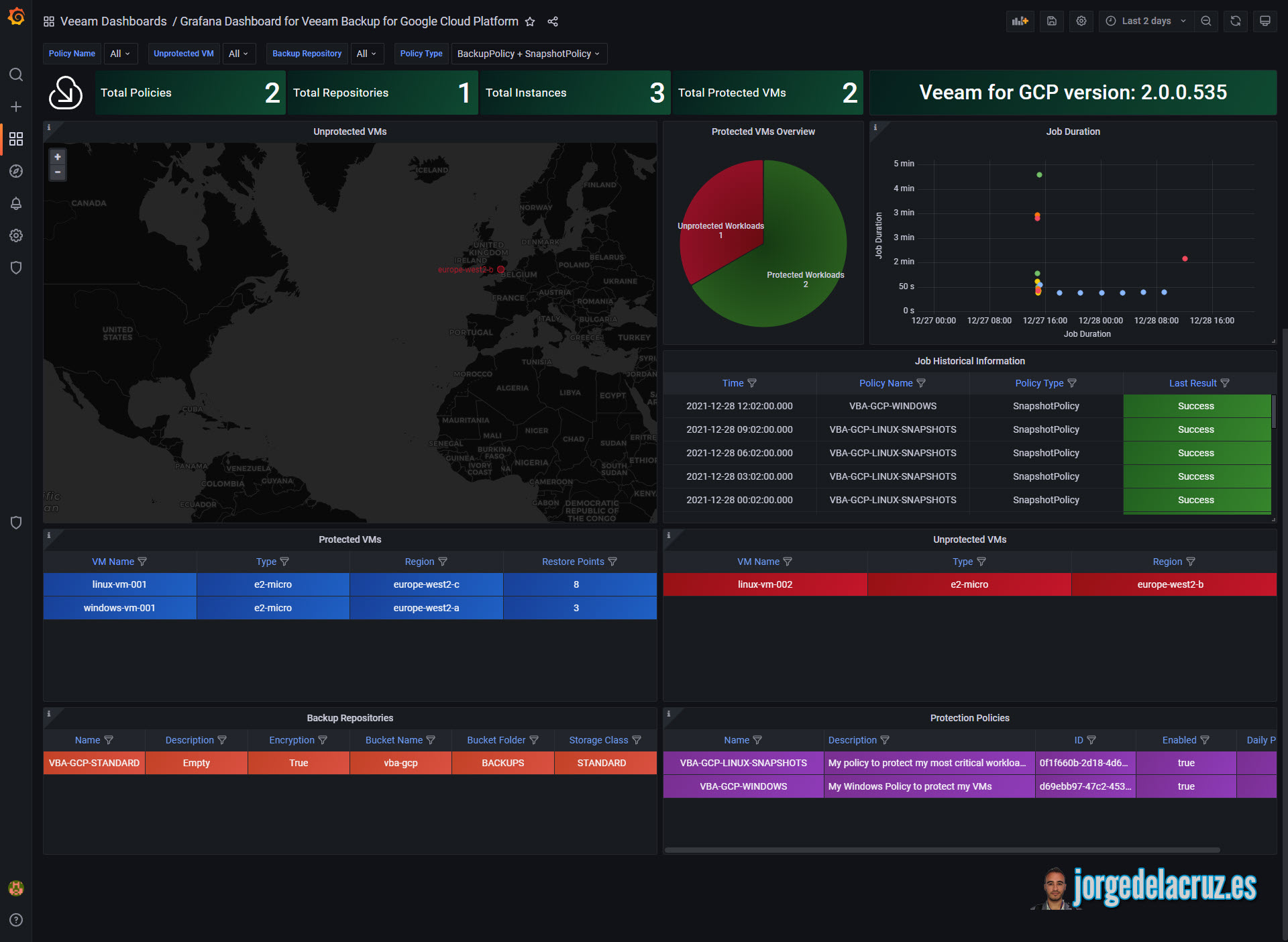Share the dashboard via the share icon
The width and height of the screenshot is (1288, 942).
(553, 21)
